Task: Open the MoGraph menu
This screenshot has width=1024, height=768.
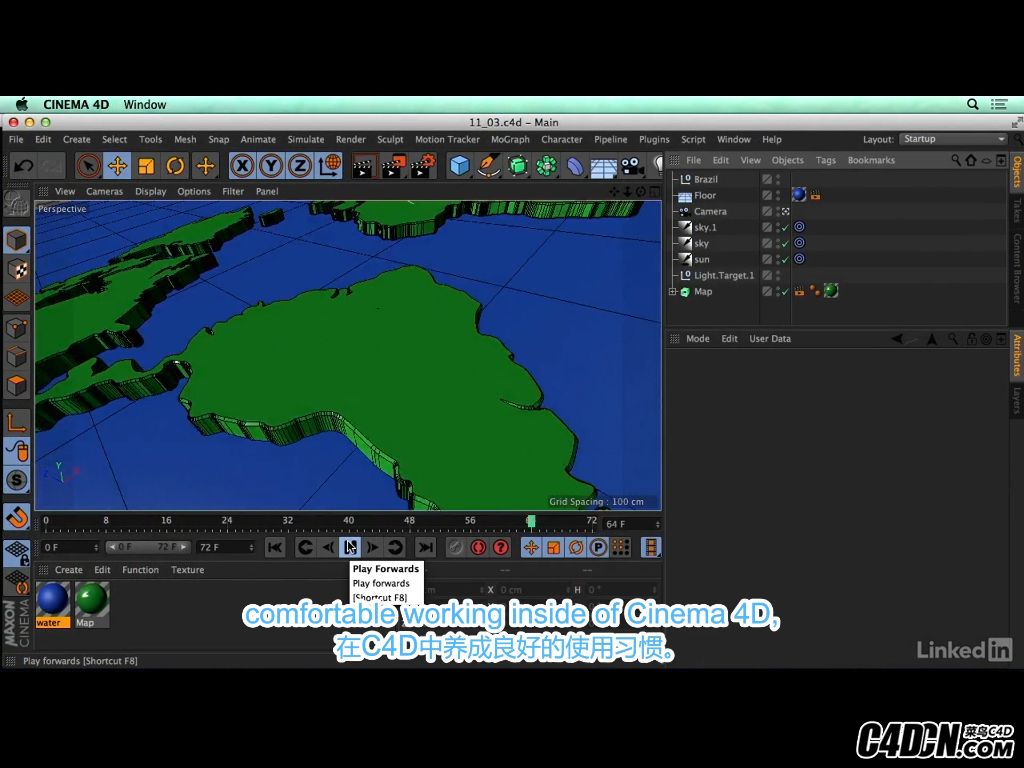Action: [510, 139]
